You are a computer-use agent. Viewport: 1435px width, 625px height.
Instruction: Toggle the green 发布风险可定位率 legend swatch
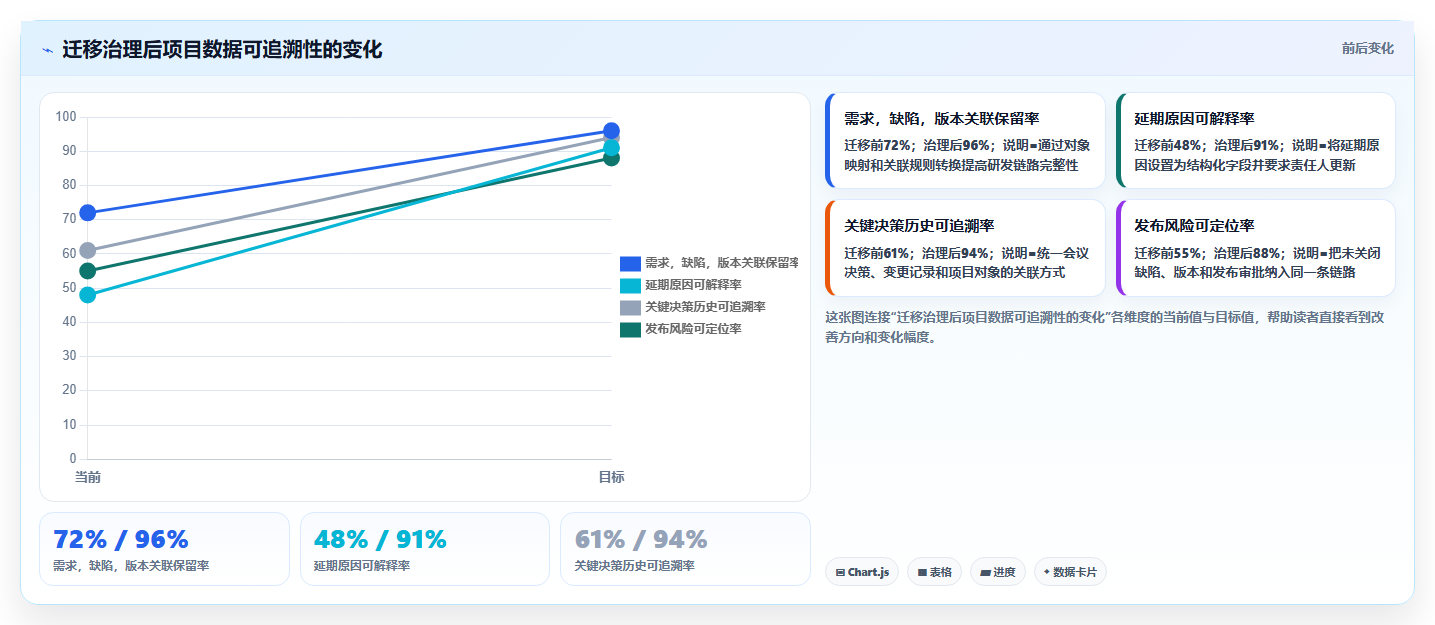point(630,329)
